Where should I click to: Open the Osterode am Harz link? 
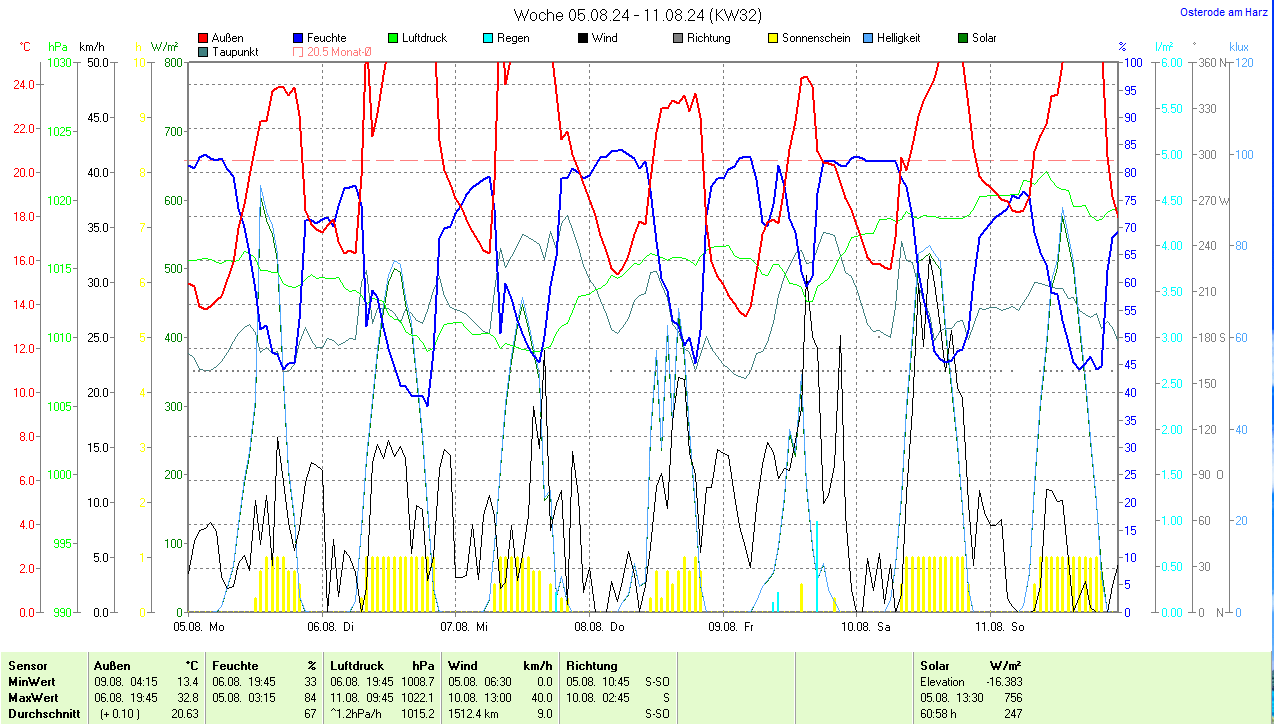(1222, 12)
